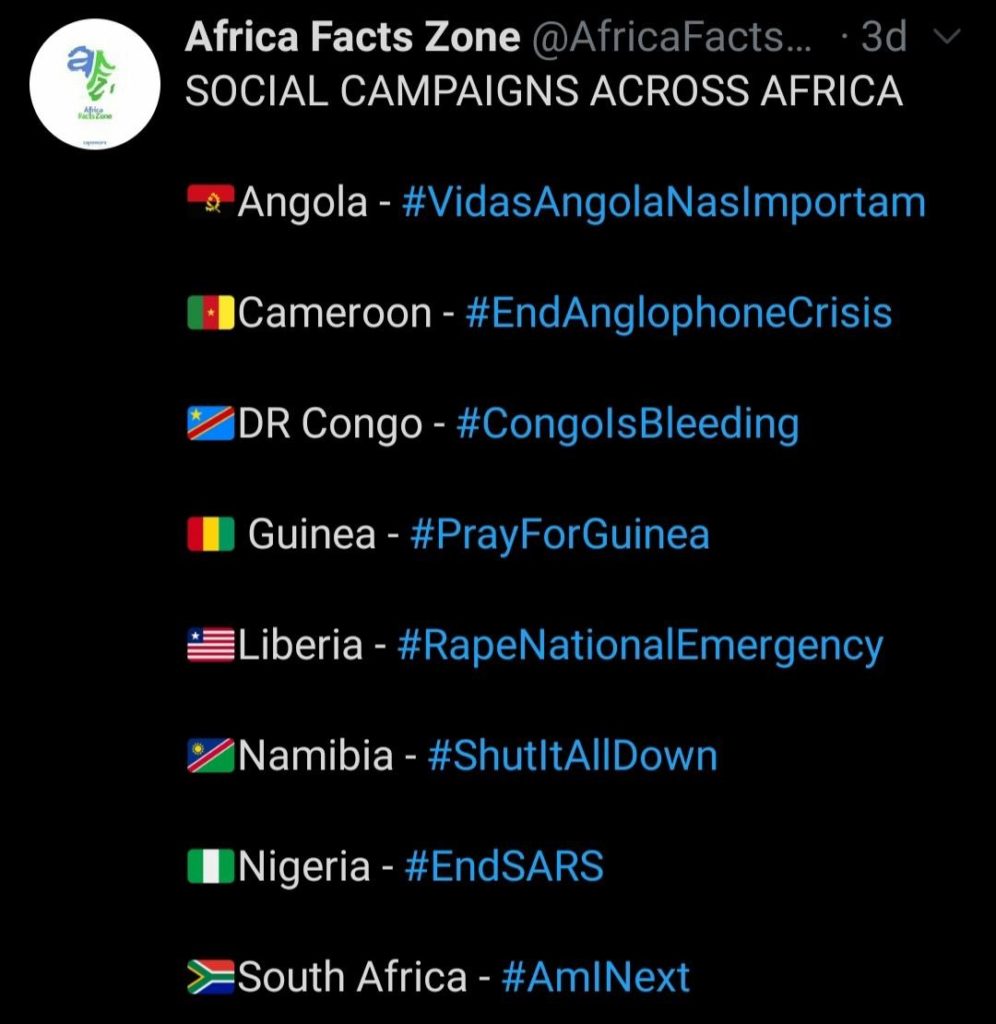Click the DR Congo flag emoji
This screenshot has width=996, height=1024.
(x=208, y=422)
